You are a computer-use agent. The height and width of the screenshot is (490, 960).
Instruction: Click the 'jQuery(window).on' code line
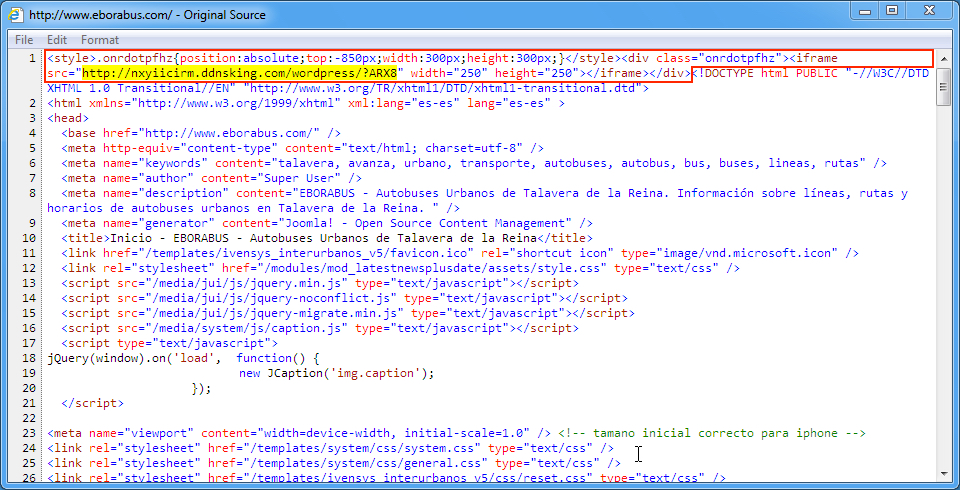tap(184, 358)
